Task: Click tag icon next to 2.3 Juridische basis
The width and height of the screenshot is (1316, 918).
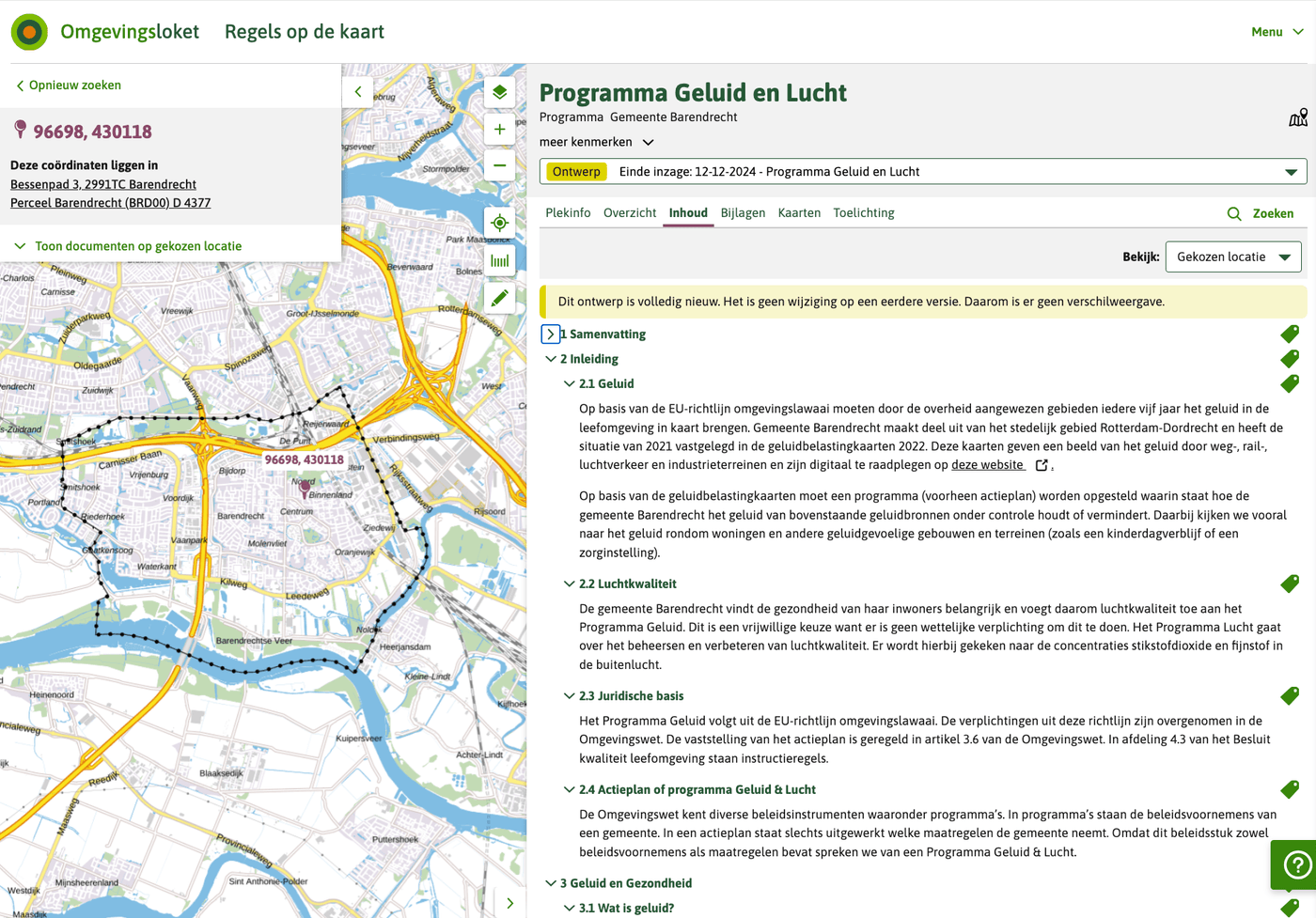Action: 1290,695
